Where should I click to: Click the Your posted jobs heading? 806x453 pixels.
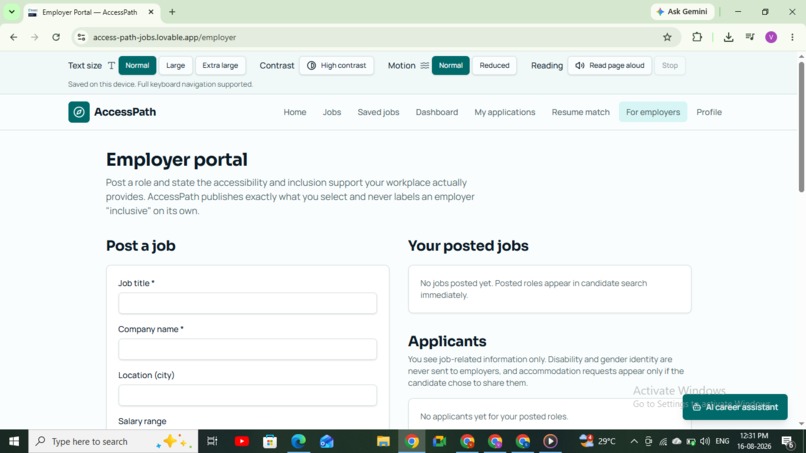click(x=468, y=246)
